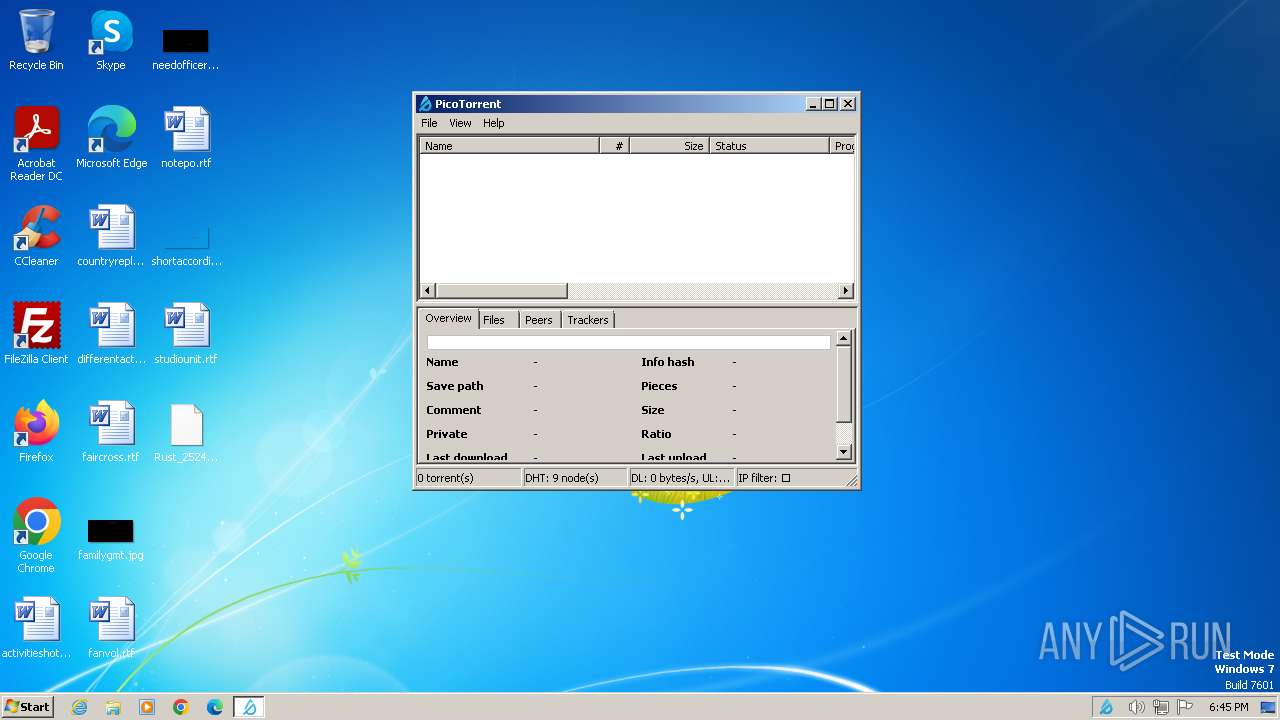Click the Overview panel scroll-up arrow
The image size is (1280, 720).
click(843, 339)
